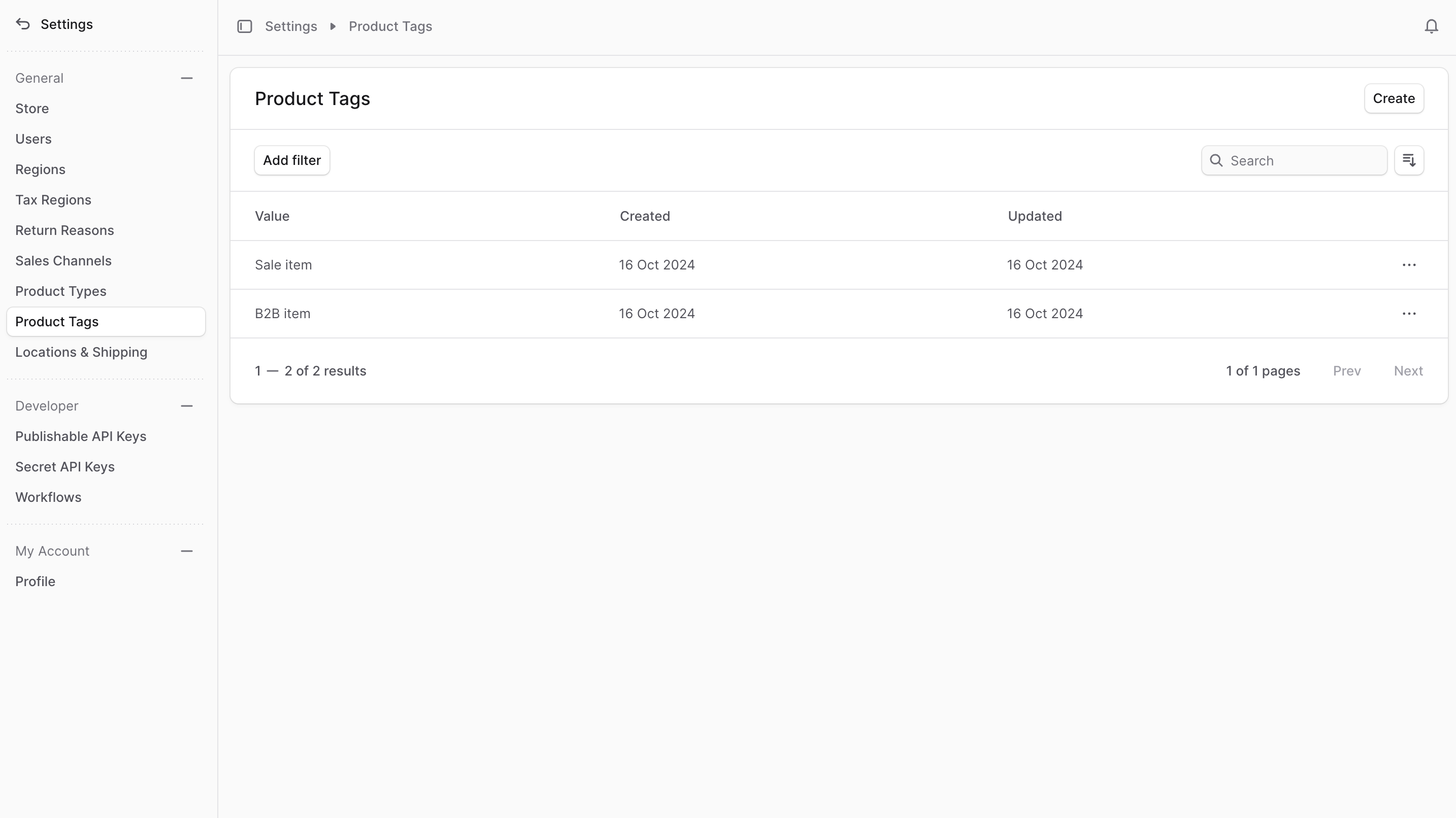Viewport: 1456px width, 818px height.
Task: Toggle the sidebar panel icon
Action: (x=244, y=26)
